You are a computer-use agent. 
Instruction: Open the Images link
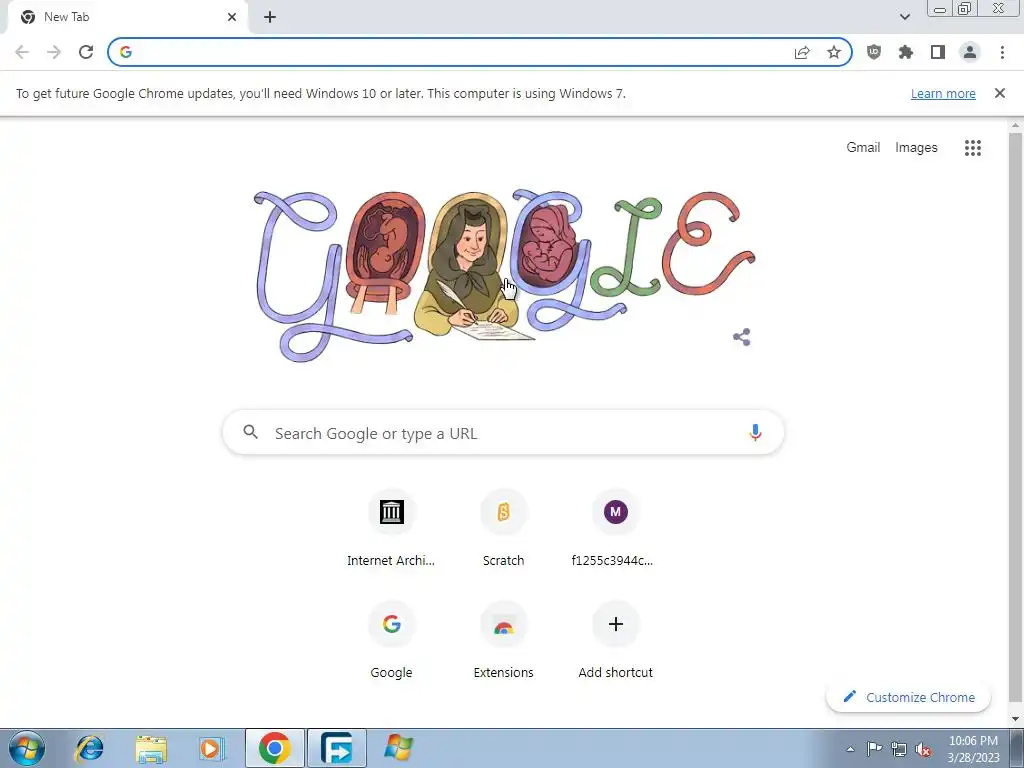pyautogui.click(x=916, y=148)
